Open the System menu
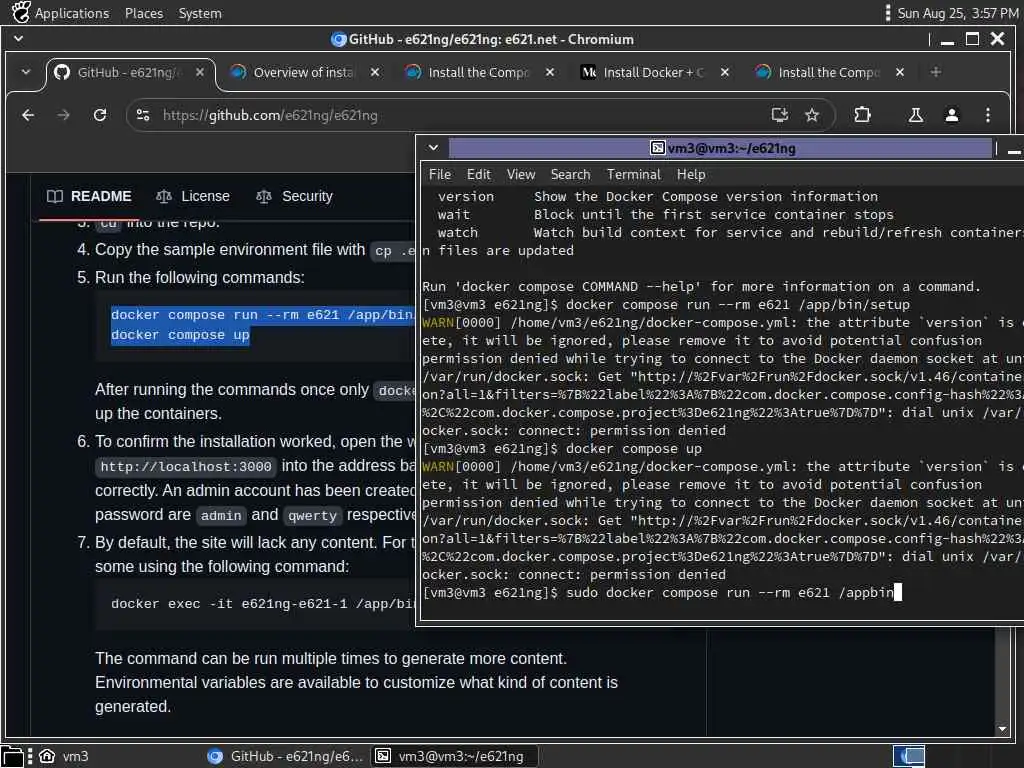Screen dimensions: 1024x768 click(x=200, y=13)
